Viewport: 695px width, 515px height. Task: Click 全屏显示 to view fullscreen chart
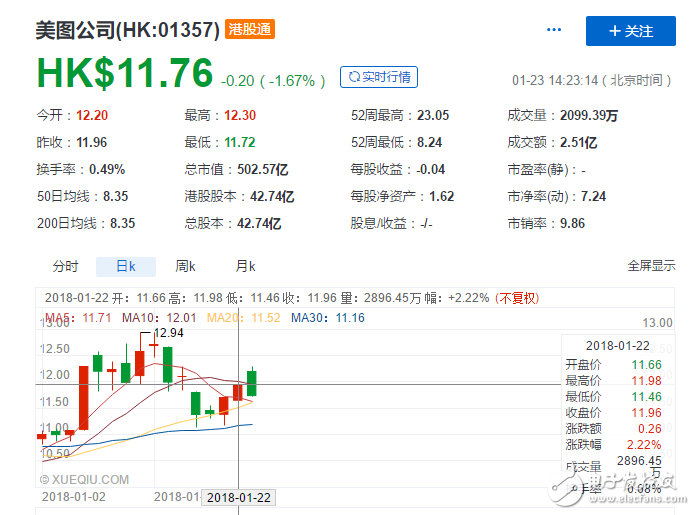[651, 266]
